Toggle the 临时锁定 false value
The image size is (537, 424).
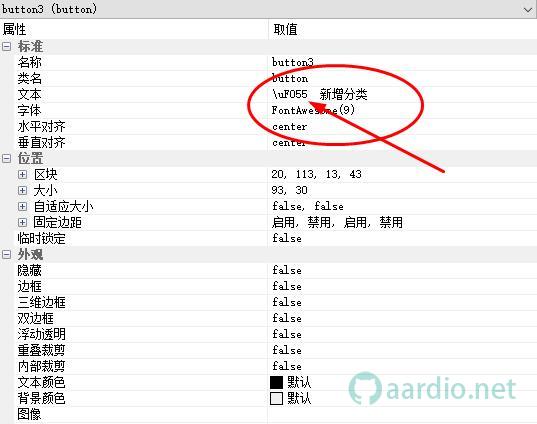click(x=287, y=238)
